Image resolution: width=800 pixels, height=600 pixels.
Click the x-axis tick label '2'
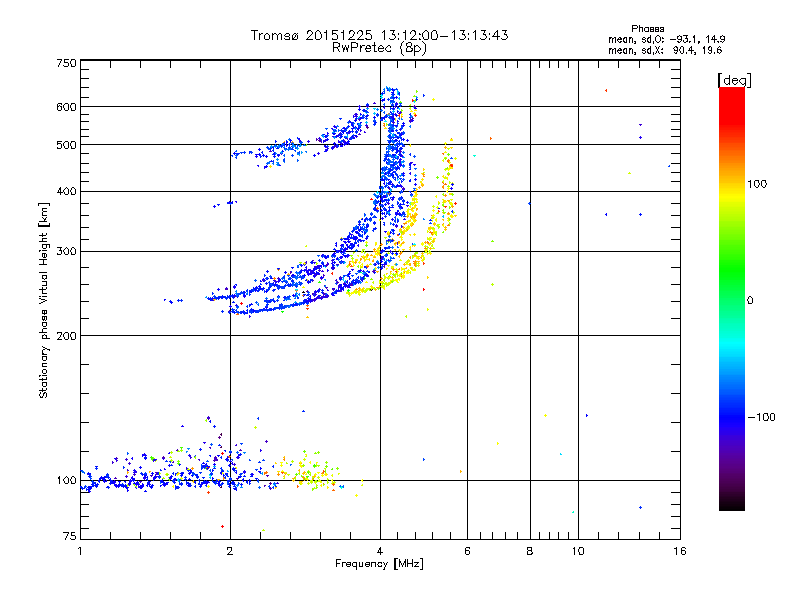tap(230, 551)
